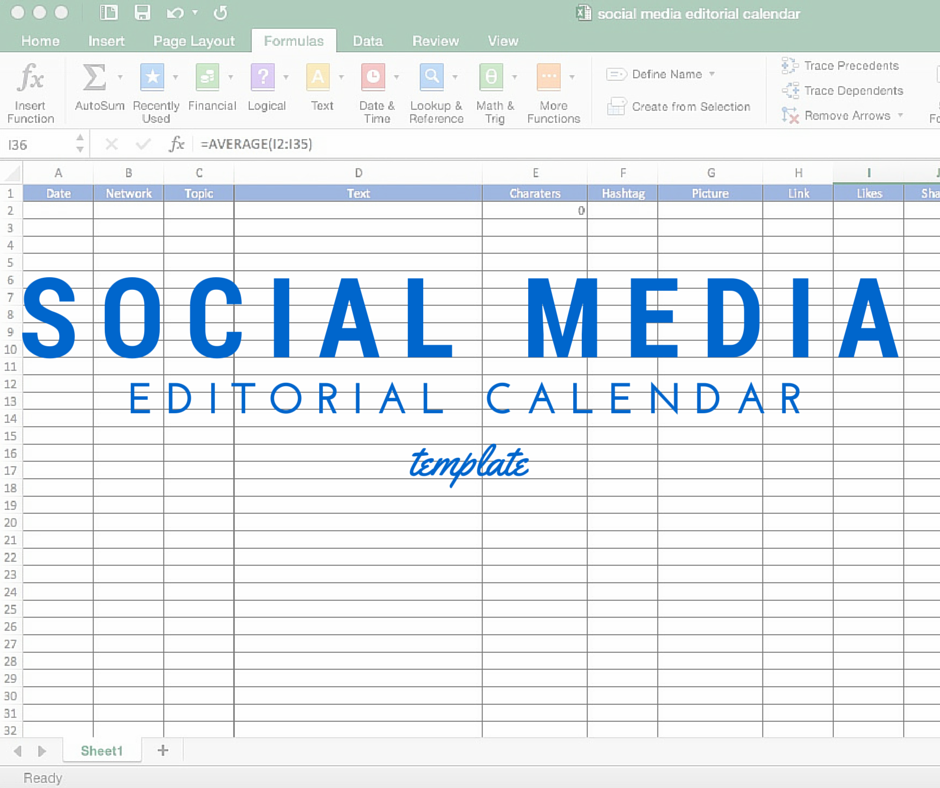Click Create from Selection button

click(679, 107)
